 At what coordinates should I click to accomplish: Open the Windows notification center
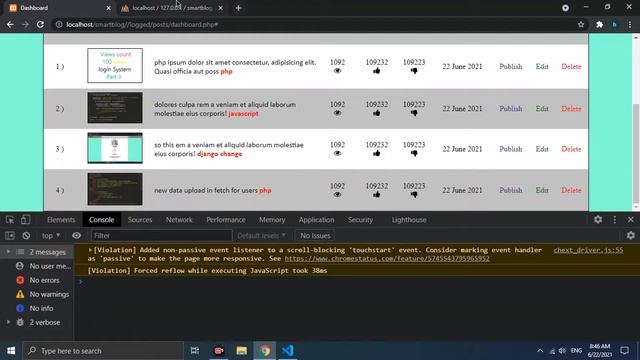pos(624,351)
